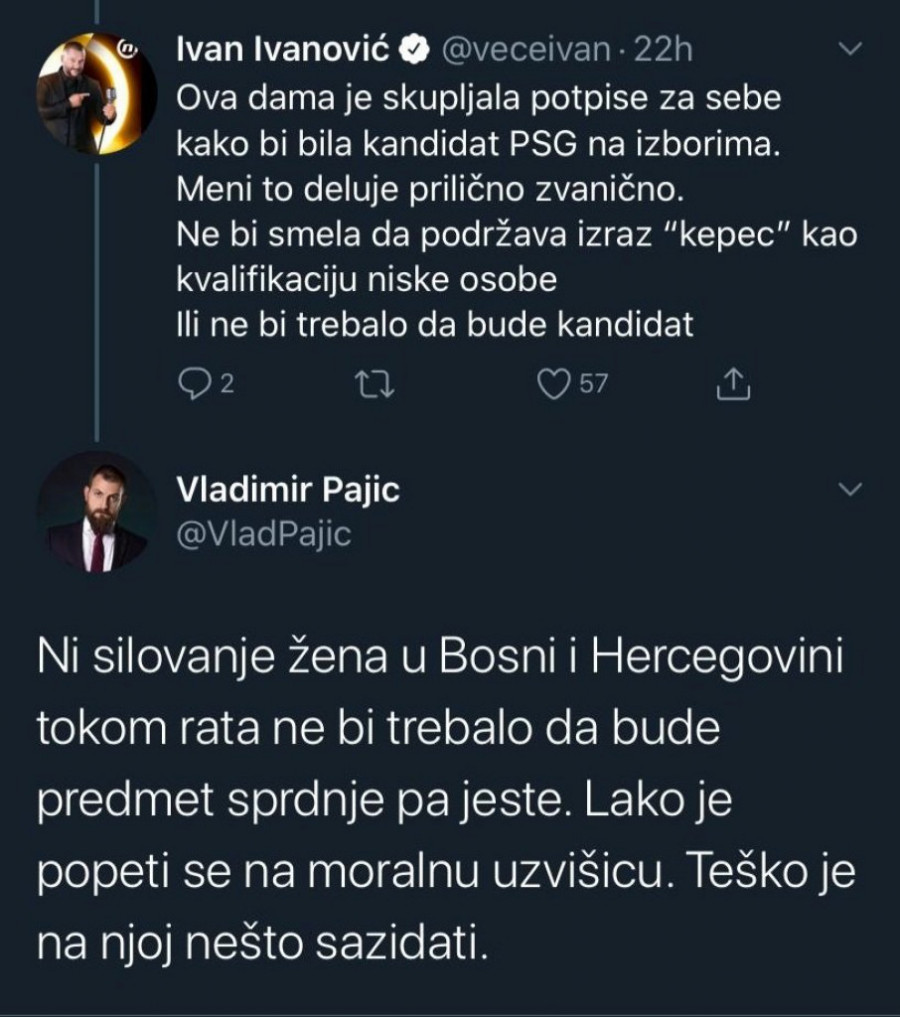Go to Ivan Ivanović's profile via name
Image resolution: width=900 pixels, height=1017 pixels.
(x=283, y=50)
